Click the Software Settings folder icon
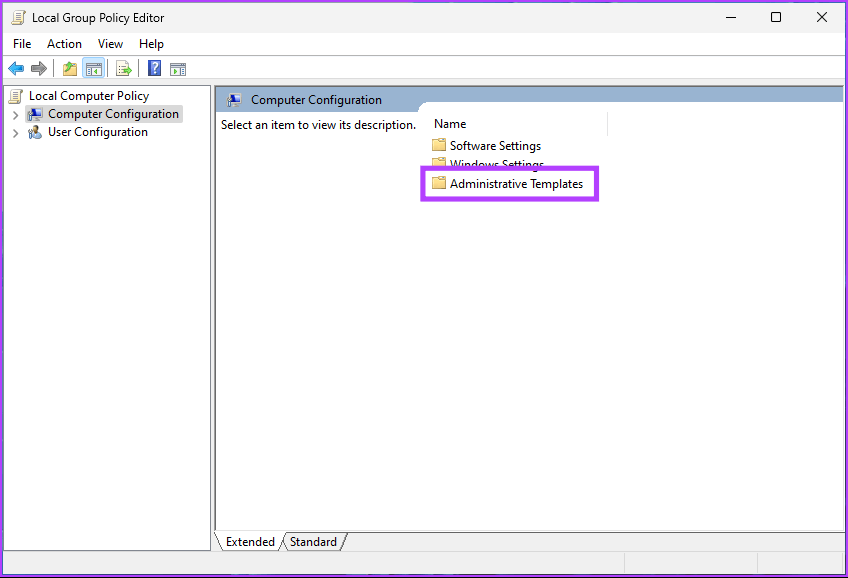The height and width of the screenshot is (578, 848). [x=439, y=145]
